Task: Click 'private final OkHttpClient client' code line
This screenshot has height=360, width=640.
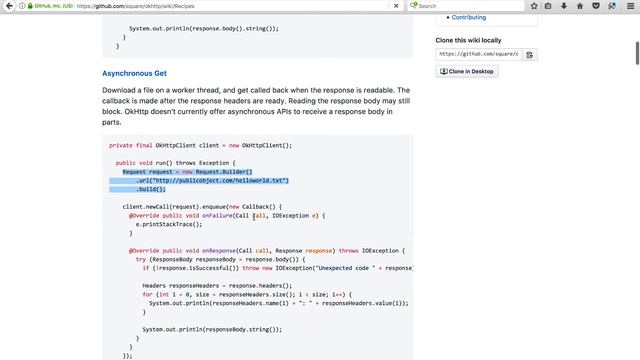Action: pos(200,145)
